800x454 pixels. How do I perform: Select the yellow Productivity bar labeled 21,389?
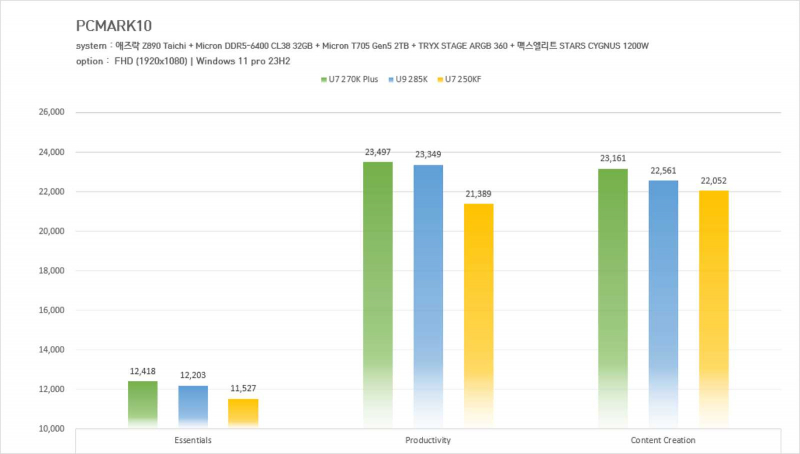(478, 310)
